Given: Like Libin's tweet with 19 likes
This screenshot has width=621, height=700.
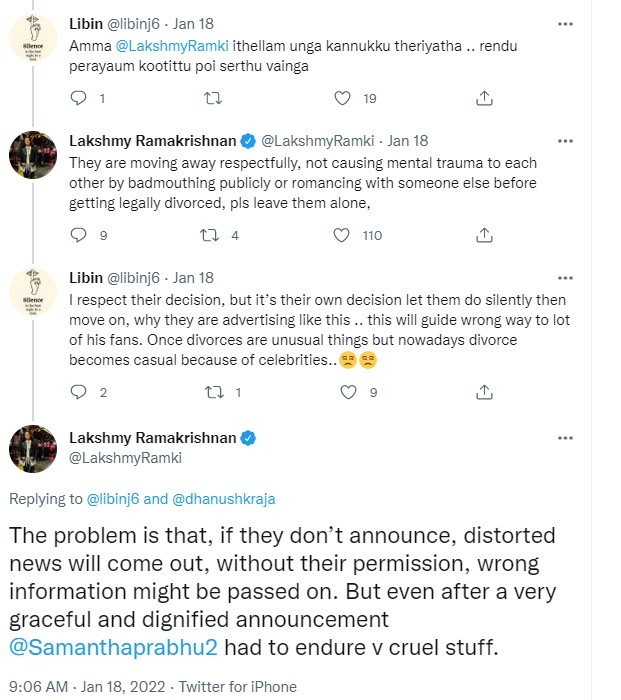Looking at the screenshot, I should coord(344,98).
